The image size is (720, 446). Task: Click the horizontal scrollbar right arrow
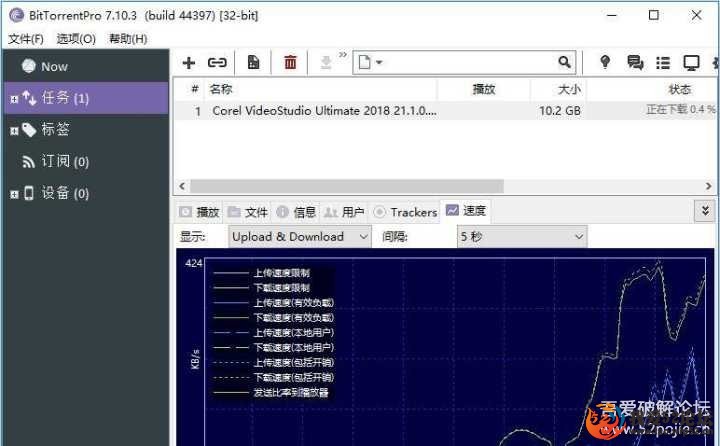click(709, 186)
